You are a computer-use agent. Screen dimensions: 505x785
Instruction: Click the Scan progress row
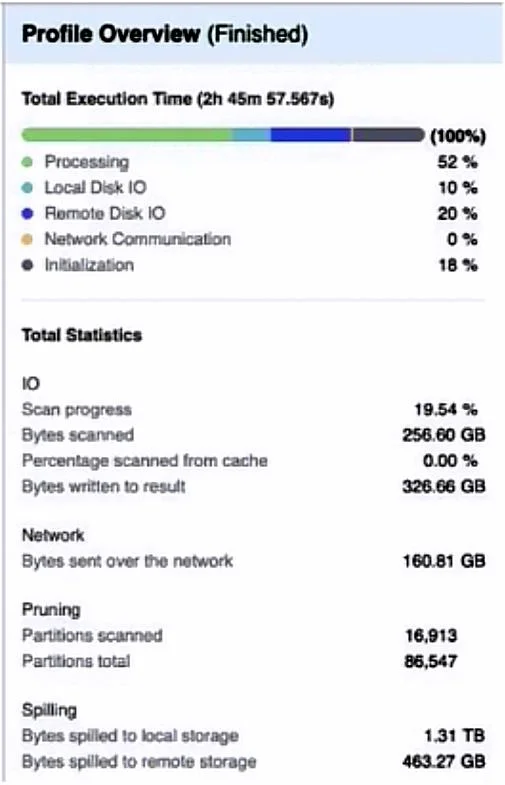[x=253, y=410]
